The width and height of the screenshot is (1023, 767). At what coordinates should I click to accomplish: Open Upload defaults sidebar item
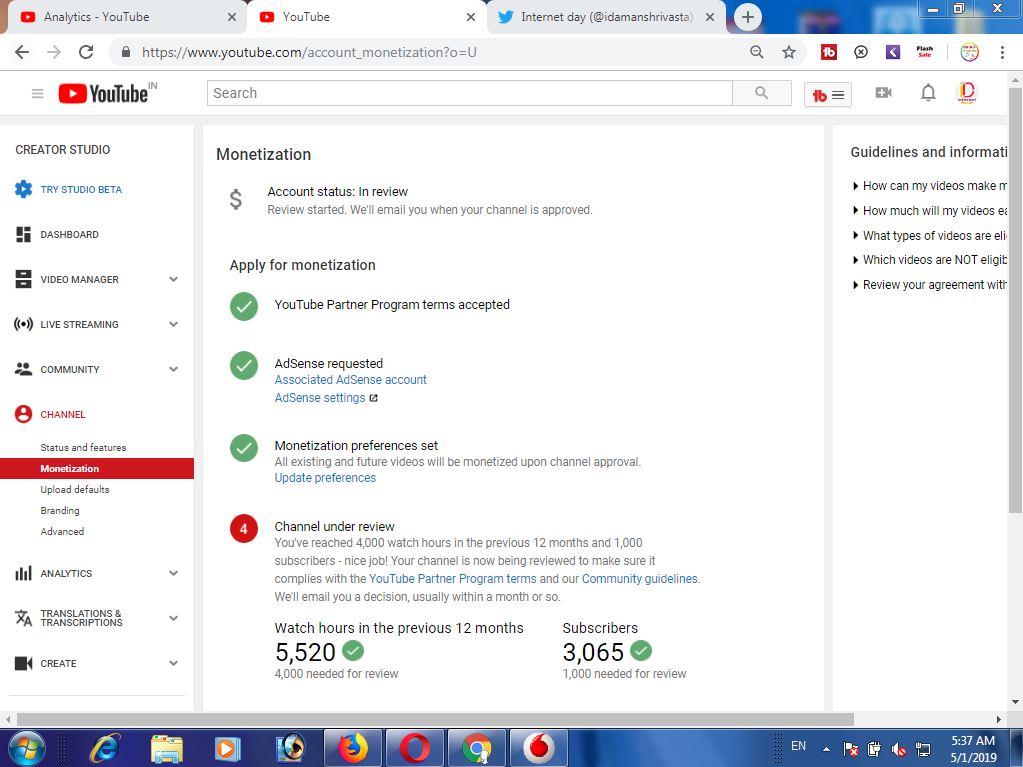pyautogui.click(x=74, y=489)
